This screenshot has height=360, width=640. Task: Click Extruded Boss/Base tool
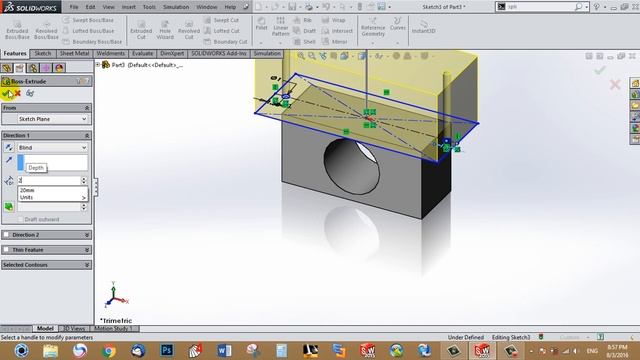point(17,30)
